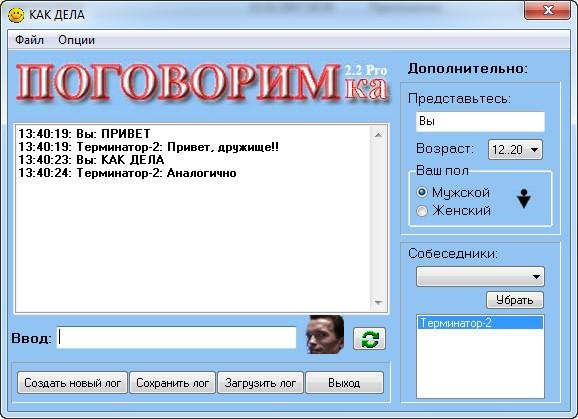Click the chat log scroll down arrow
The height and width of the screenshot is (419, 578).
point(378,302)
